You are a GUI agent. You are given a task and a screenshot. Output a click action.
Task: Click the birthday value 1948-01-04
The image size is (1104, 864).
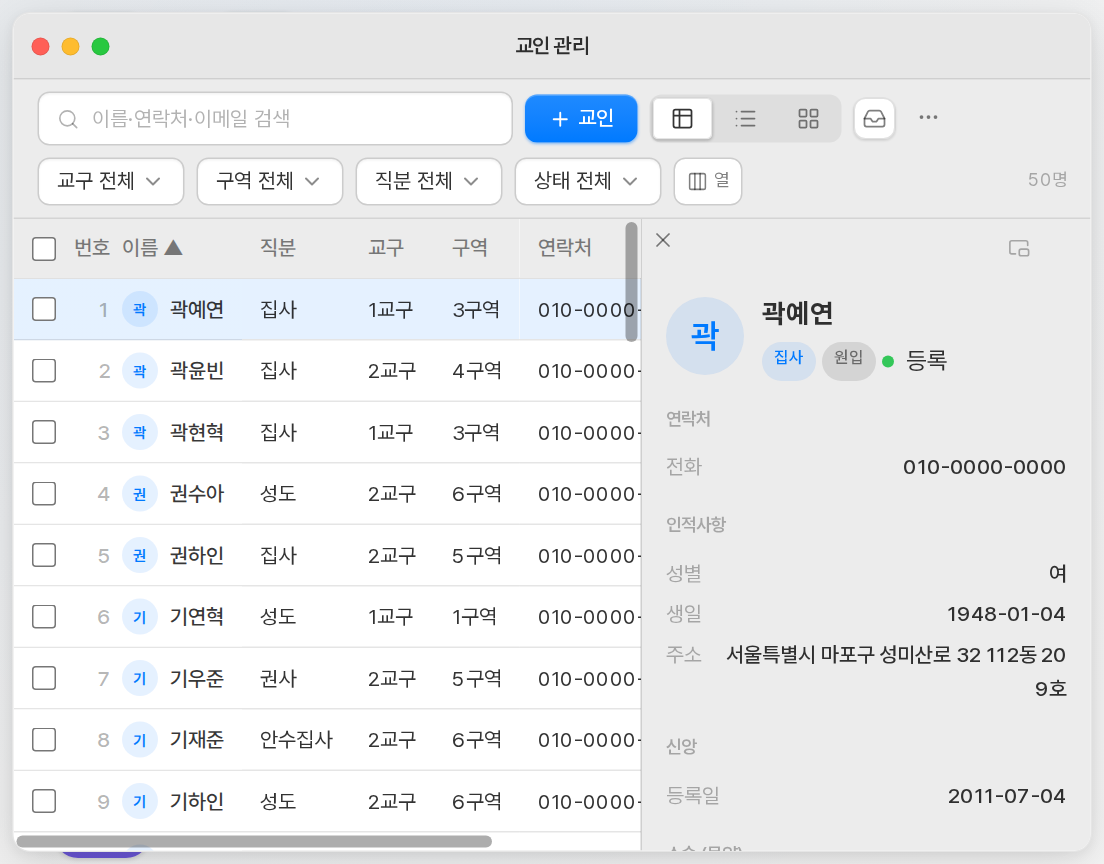[x=1006, y=614]
